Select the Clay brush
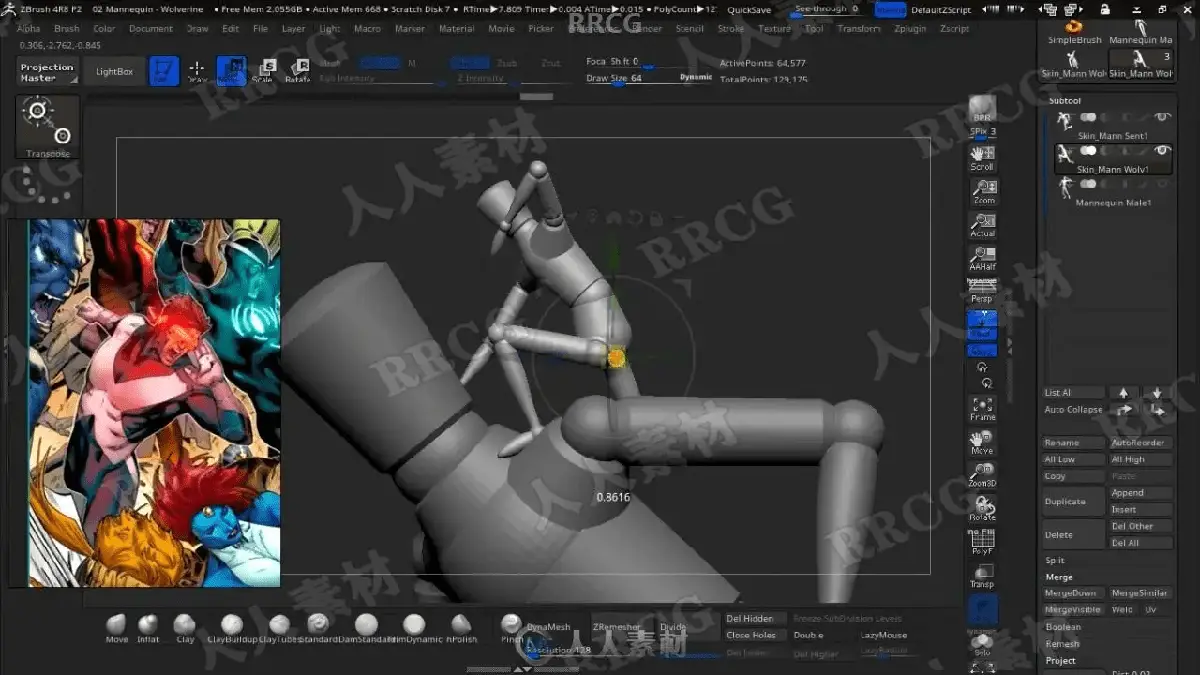This screenshot has height=675, width=1200. [185, 627]
